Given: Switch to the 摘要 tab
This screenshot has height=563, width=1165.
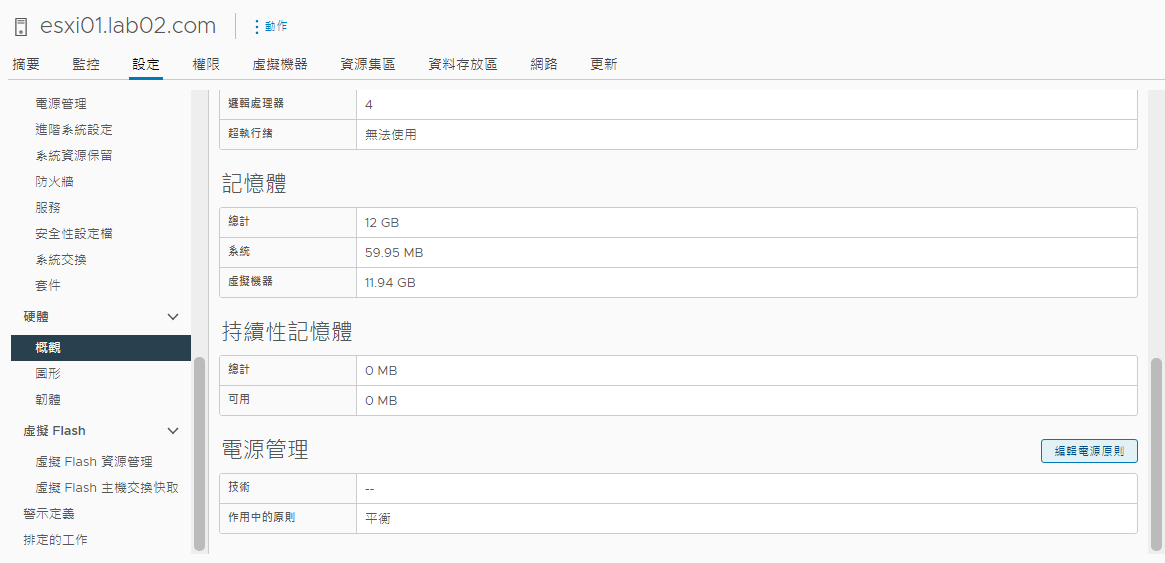Looking at the screenshot, I should (26, 64).
